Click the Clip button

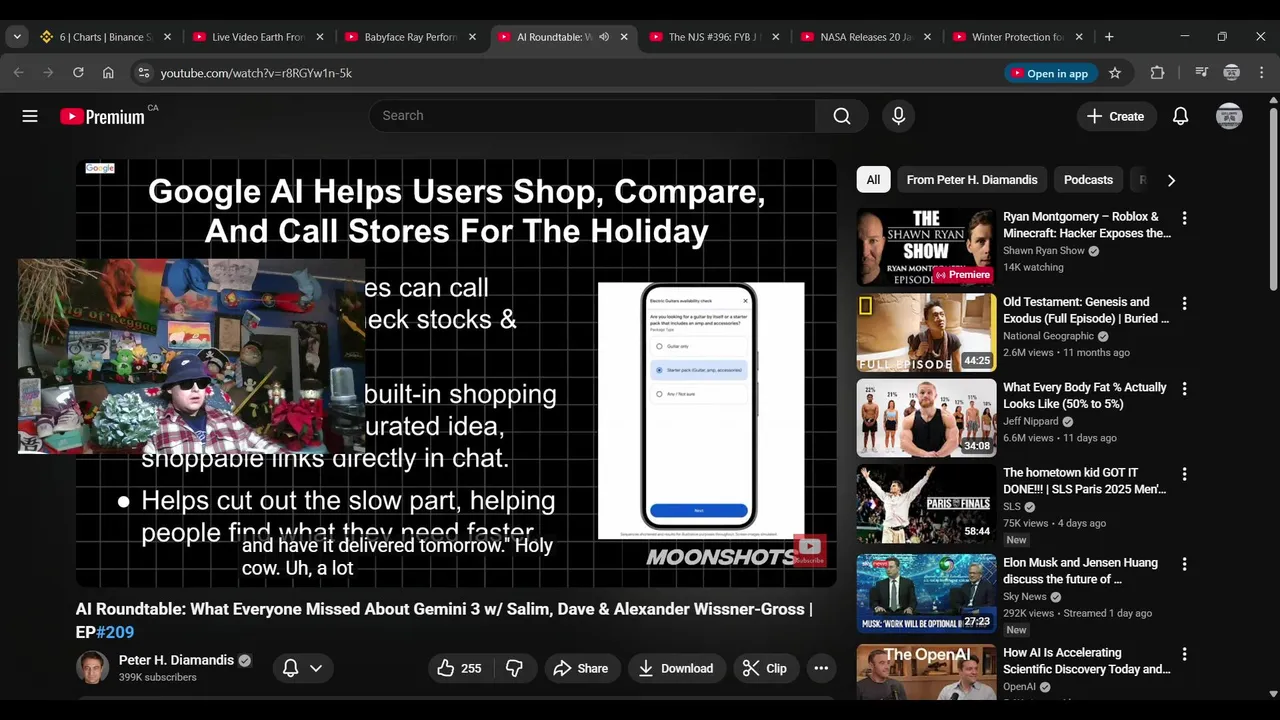click(x=765, y=668)
